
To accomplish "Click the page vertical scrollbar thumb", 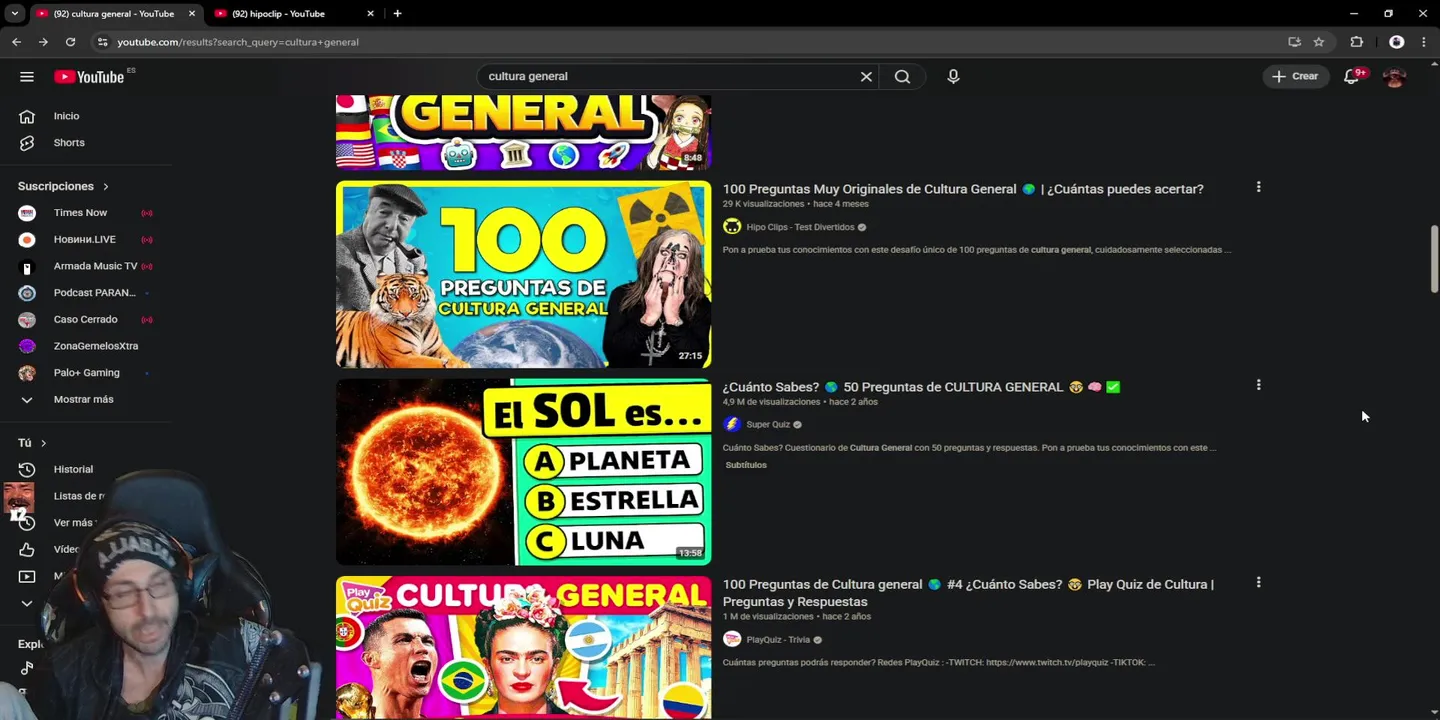I will tap(1434, 259).
